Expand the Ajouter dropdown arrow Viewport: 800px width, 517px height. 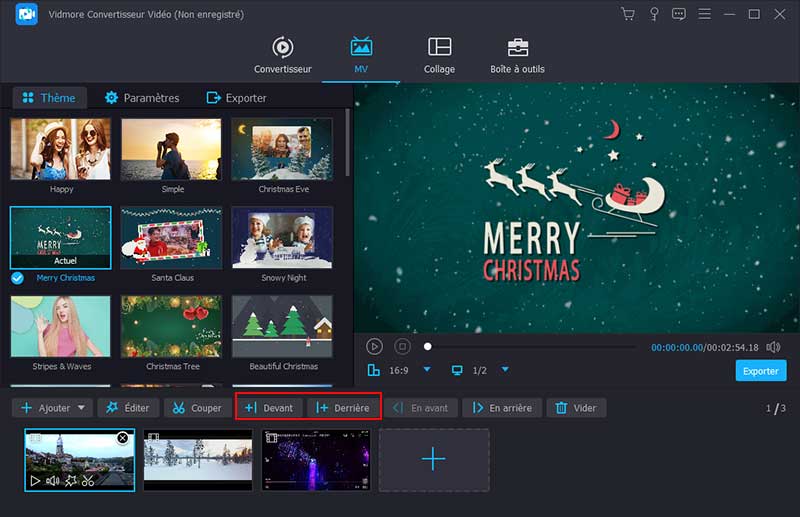tap(81, 408)
